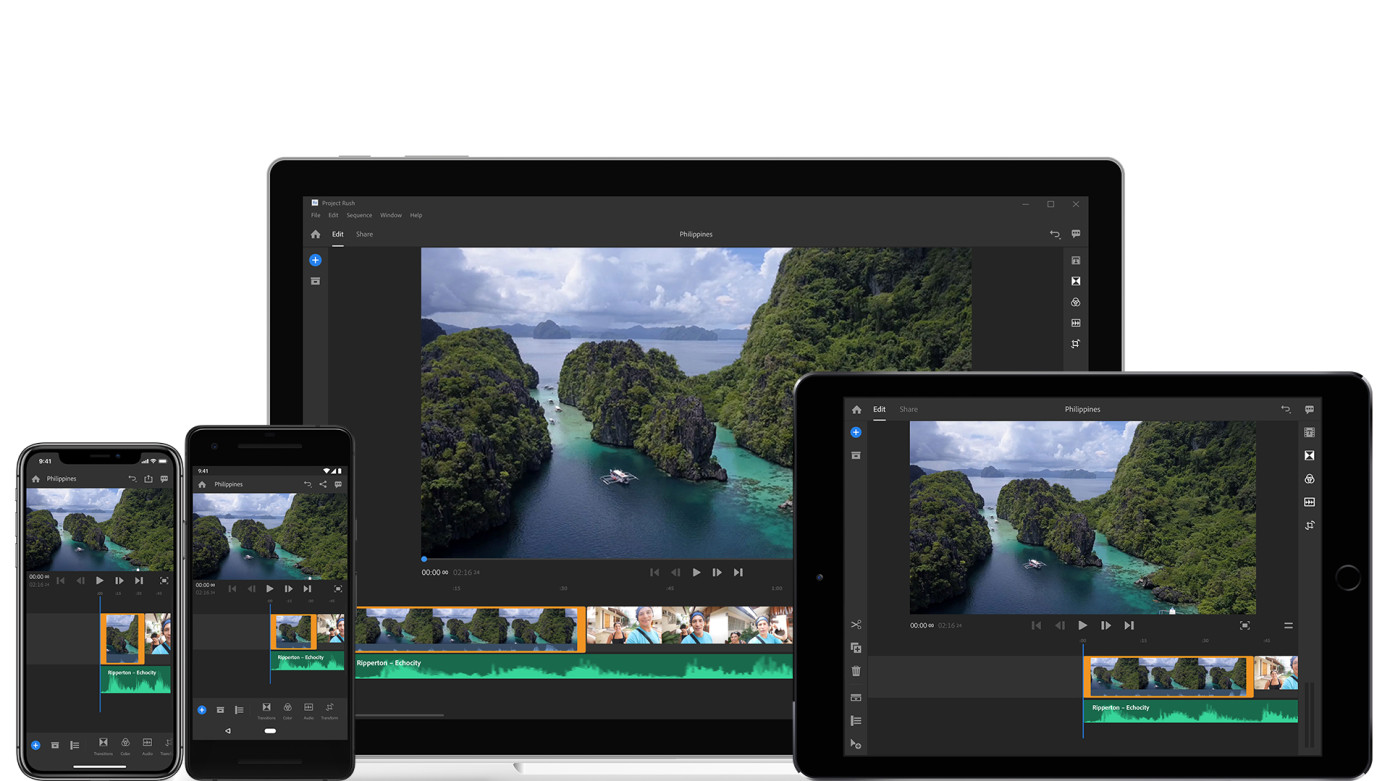Select the Crop tool icon below the Audio icon

1075,343
